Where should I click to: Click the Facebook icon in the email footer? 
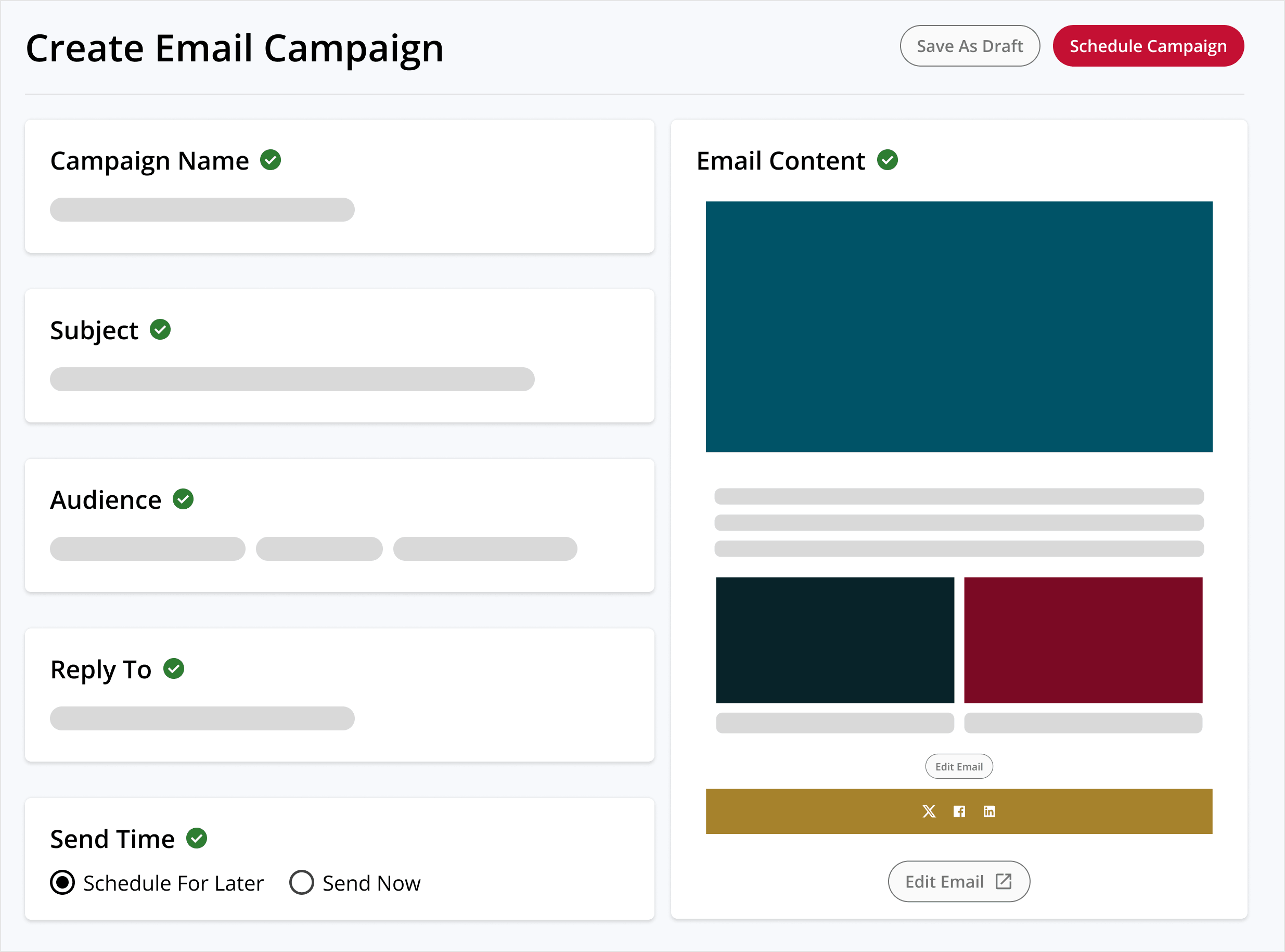click(x=959, y=812)
